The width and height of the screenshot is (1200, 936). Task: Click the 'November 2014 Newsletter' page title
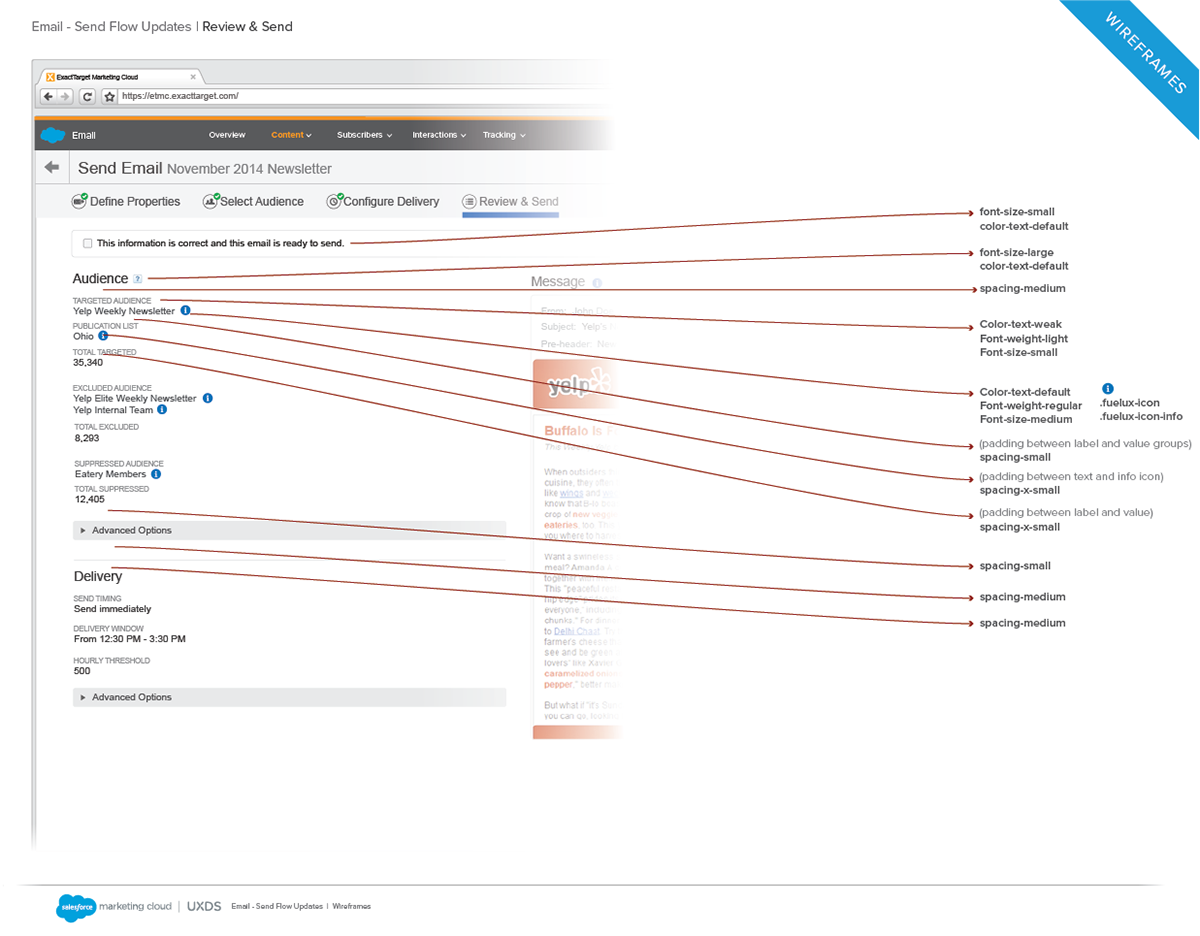[249, 169]
